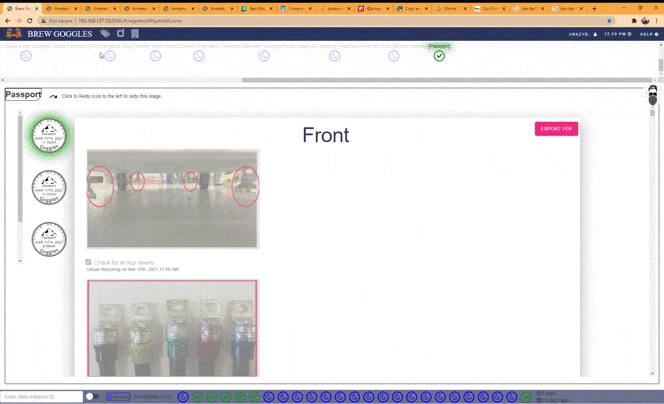Viewport: 664px width, 404px height.
Task: Select the AC Applied Load Test stage icon
Action: pyautogui.click(x=335, y=56)
